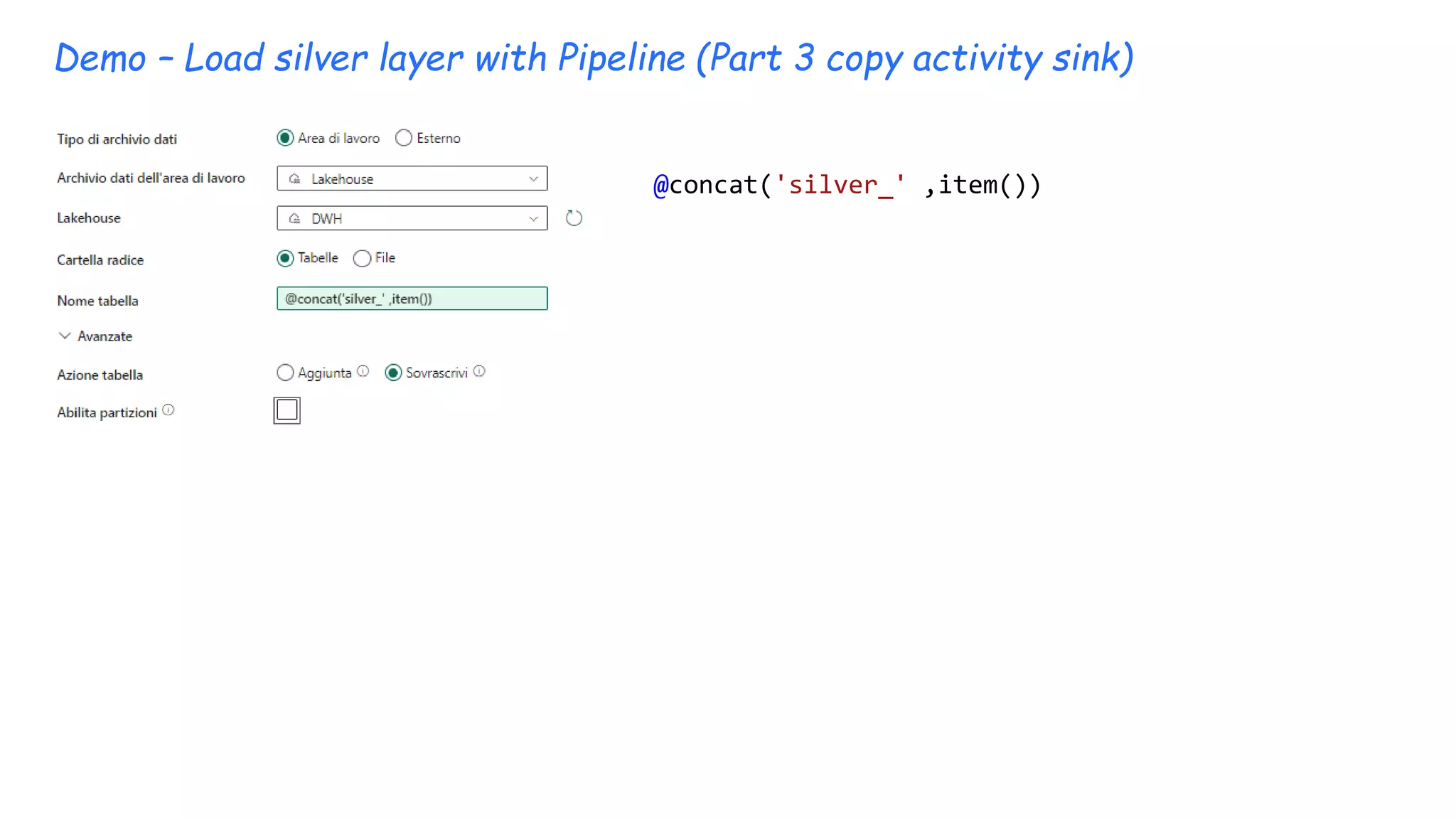Show info tooltip for Abilita partizioni
The image size is (1456, 819).
(168, 409)
